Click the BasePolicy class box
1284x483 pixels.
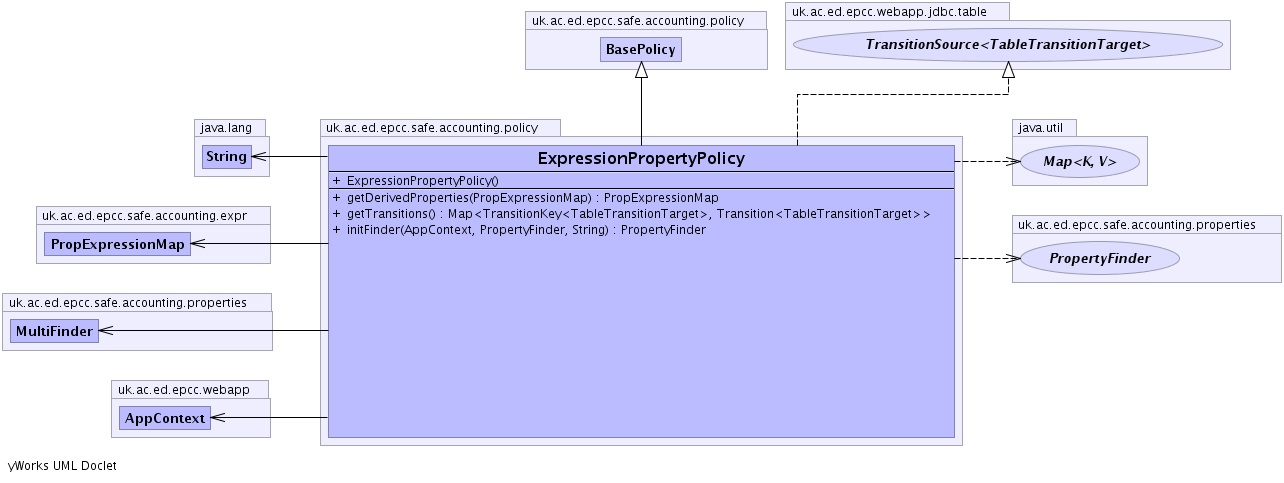coord(641,49)
